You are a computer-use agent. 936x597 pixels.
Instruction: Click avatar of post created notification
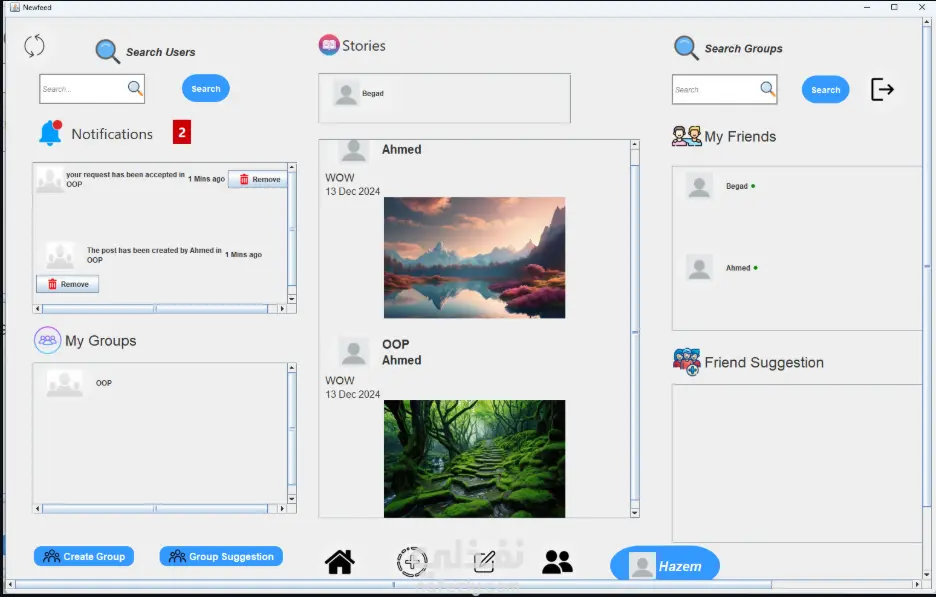(60, 256)
